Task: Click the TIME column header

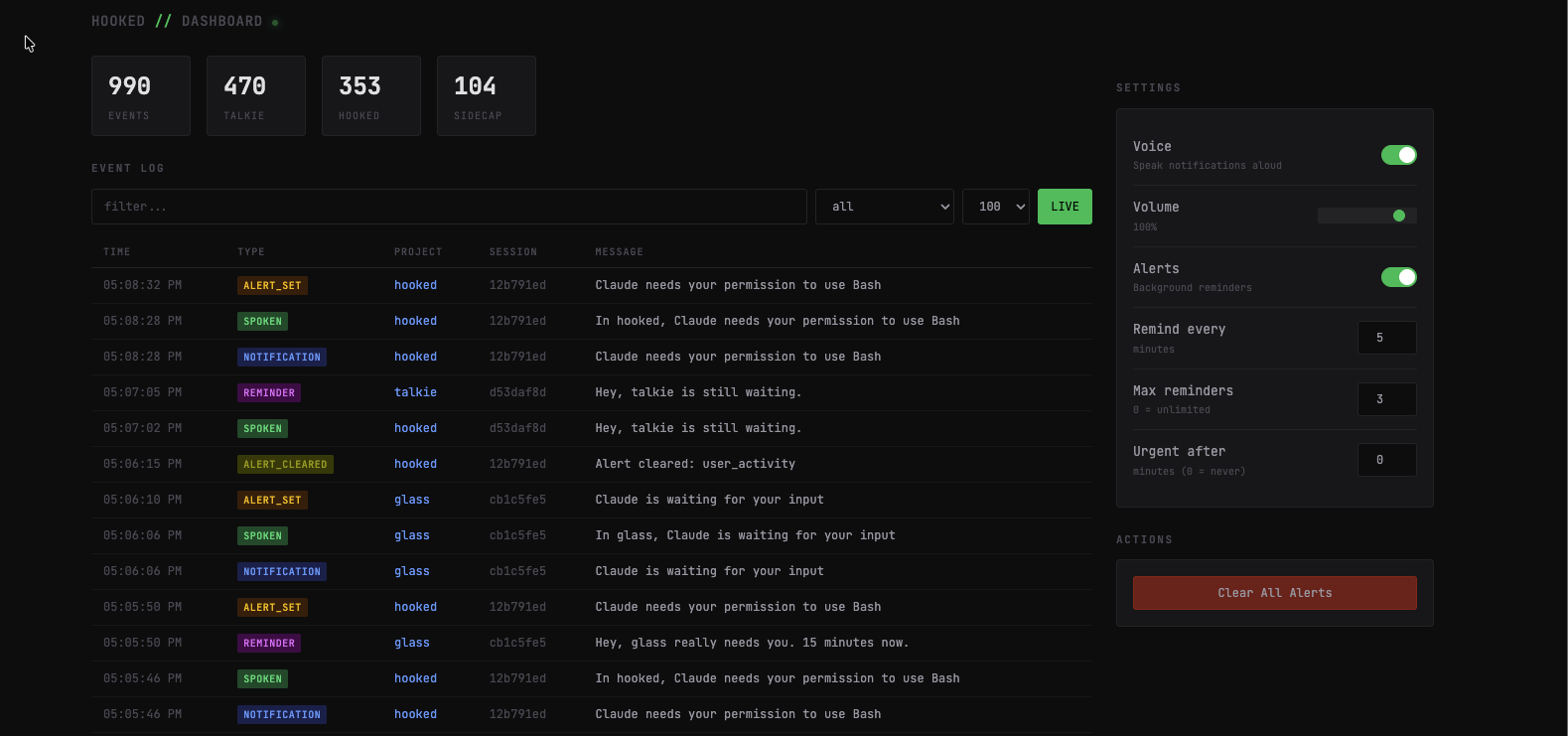Action: click(117, 252)
